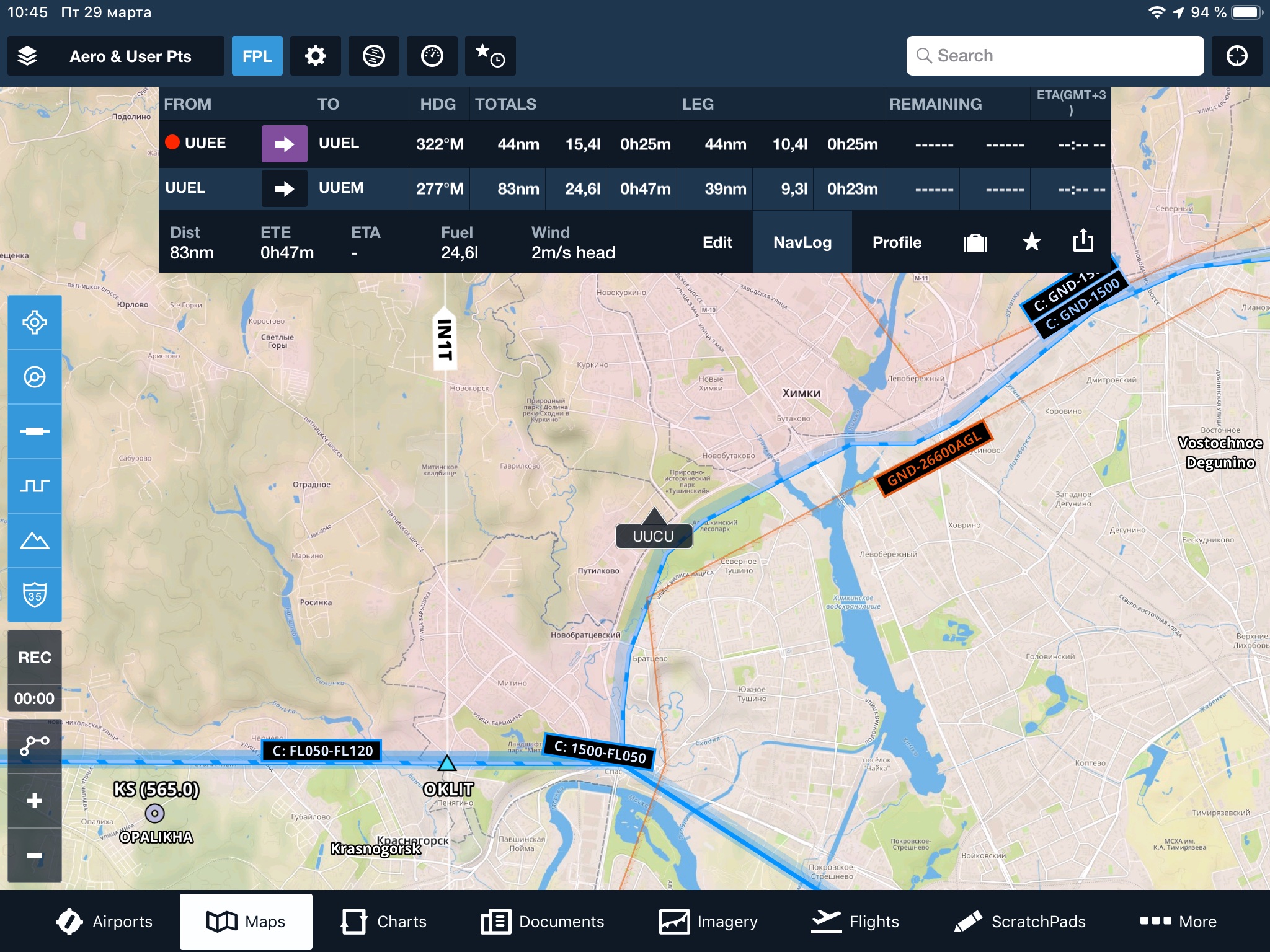1270x952 pixels.
Task: Open the Airports tab
Action: click(x=104, y=922)
